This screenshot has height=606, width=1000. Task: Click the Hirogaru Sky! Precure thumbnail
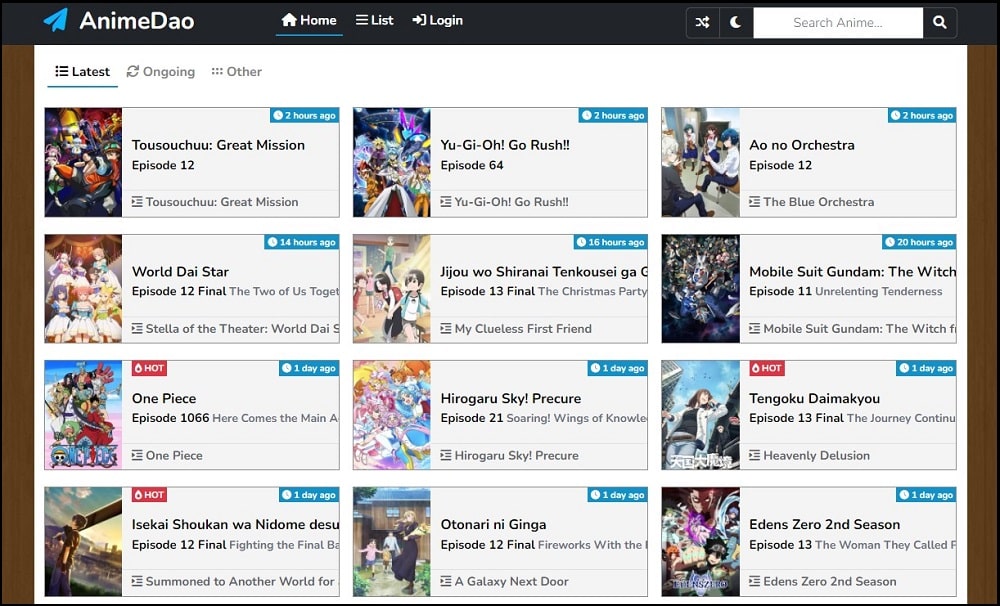click(x=392, y=415)
